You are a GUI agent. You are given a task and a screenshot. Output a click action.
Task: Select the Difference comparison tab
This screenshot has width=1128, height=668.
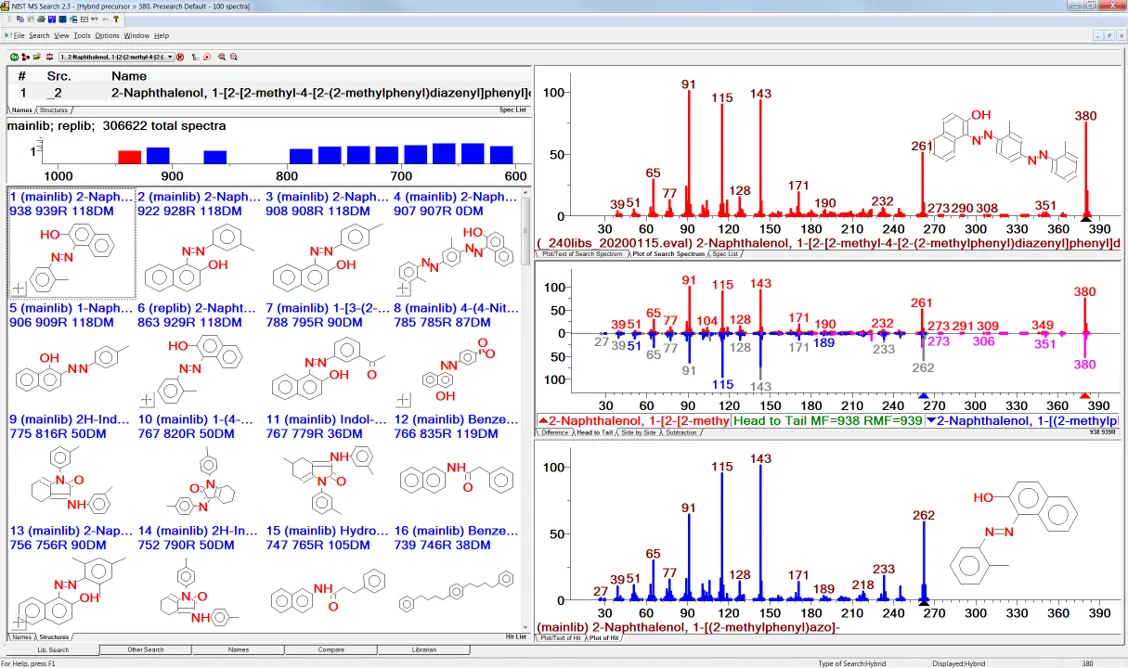tap(554, 433)
